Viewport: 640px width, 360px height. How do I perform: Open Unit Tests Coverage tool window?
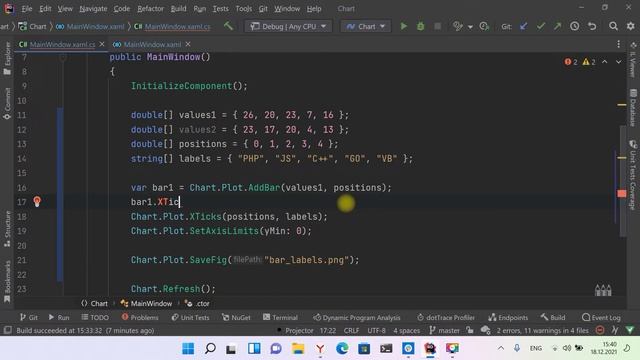point(633,175)
